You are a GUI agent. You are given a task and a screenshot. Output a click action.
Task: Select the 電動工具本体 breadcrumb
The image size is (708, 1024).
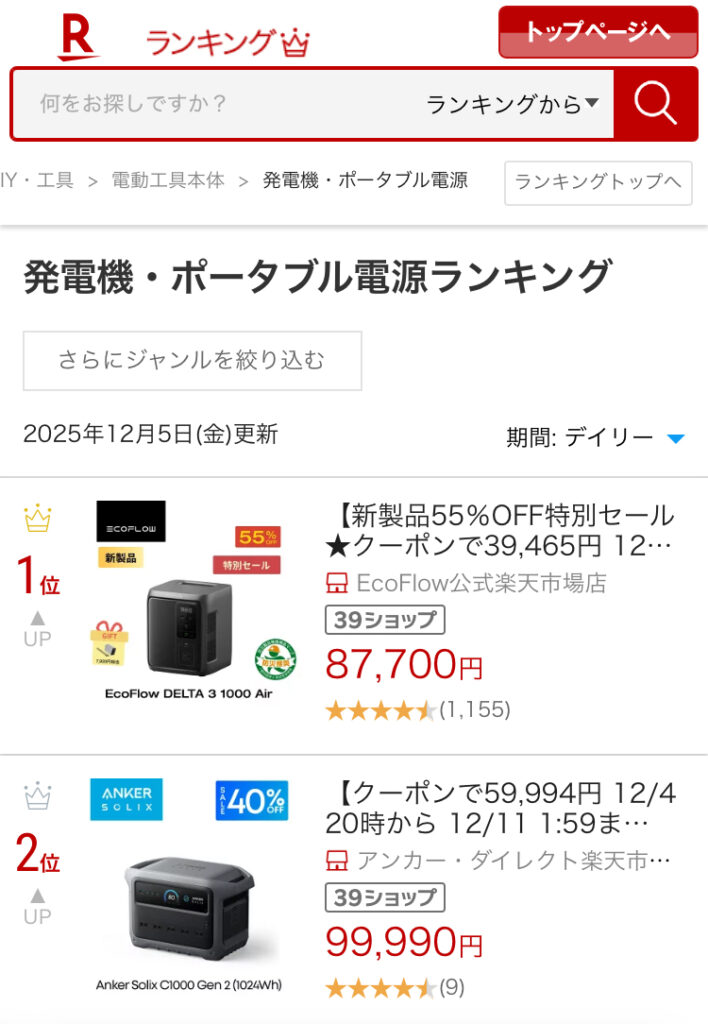(168, 181)
